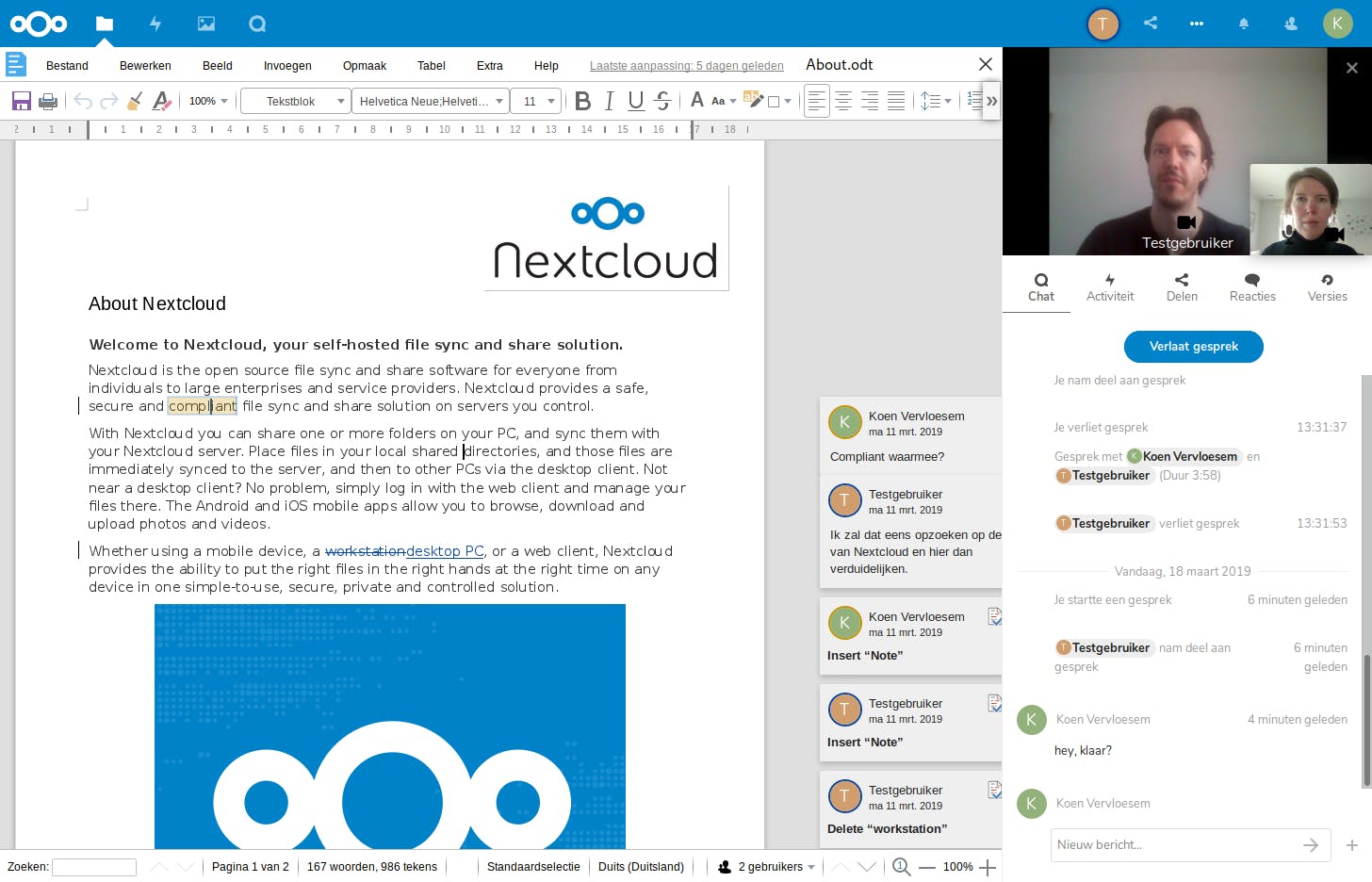Open the Tekstblok paragraph style dropdown

296,101
